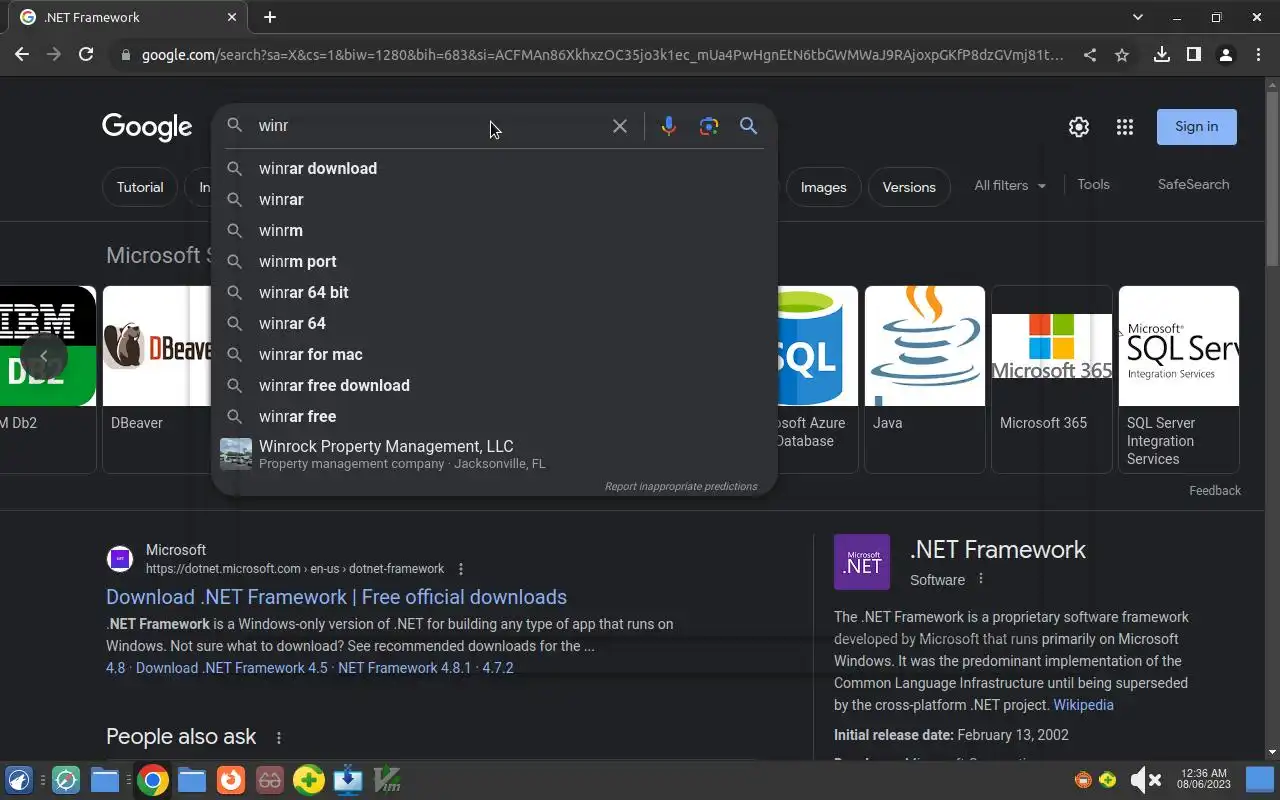Viewport: 1280px width, 800px height.
Task: Choose suggestion winrar for mac
Action: (x=494, y=354)
